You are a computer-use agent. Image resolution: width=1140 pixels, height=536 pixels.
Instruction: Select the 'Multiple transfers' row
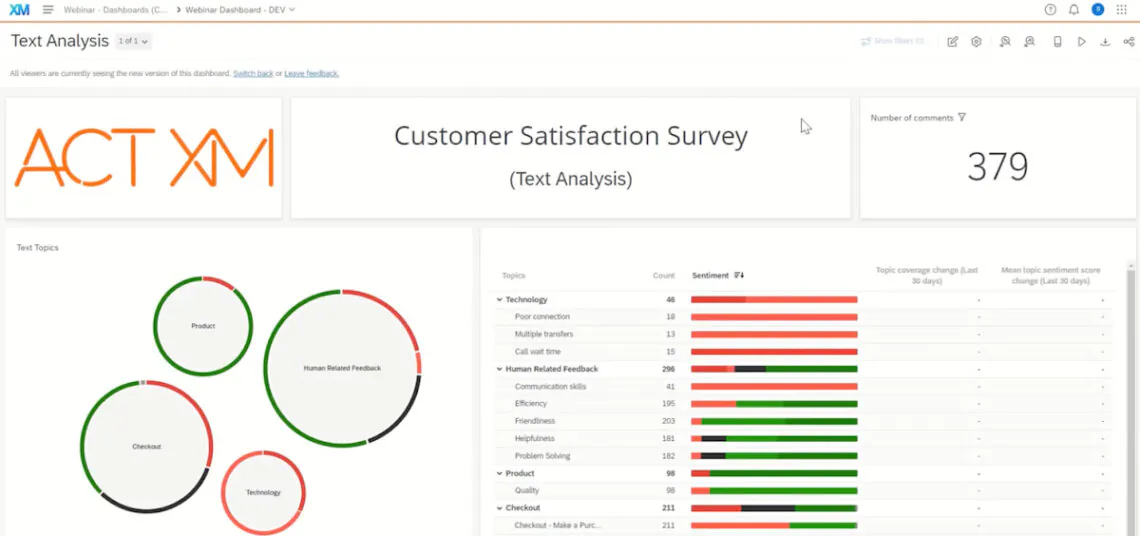803,335
